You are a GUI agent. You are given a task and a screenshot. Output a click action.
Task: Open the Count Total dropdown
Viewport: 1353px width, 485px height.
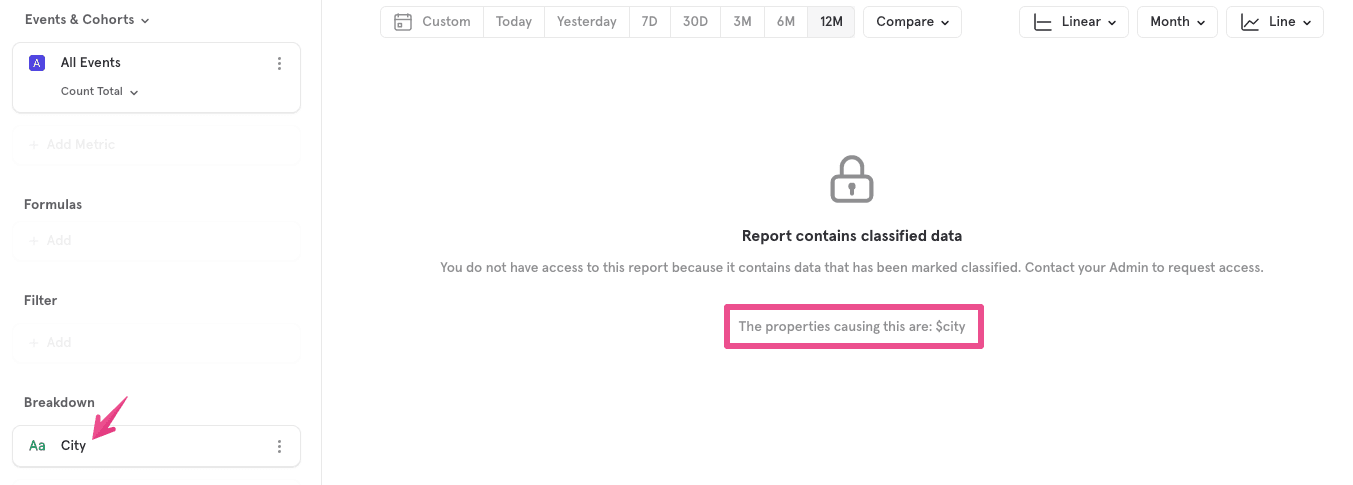pyautogui.click(x=99, y=92)
